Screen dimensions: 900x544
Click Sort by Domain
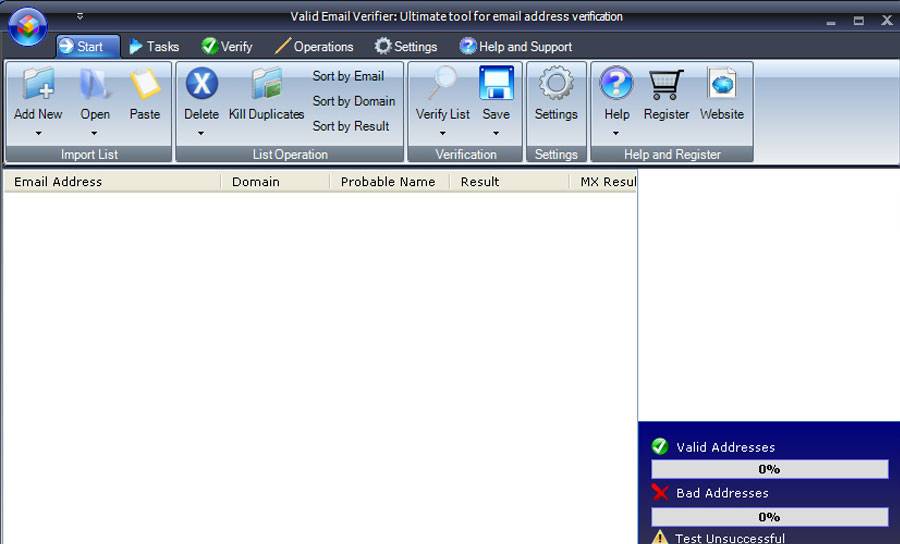[353, 101]
